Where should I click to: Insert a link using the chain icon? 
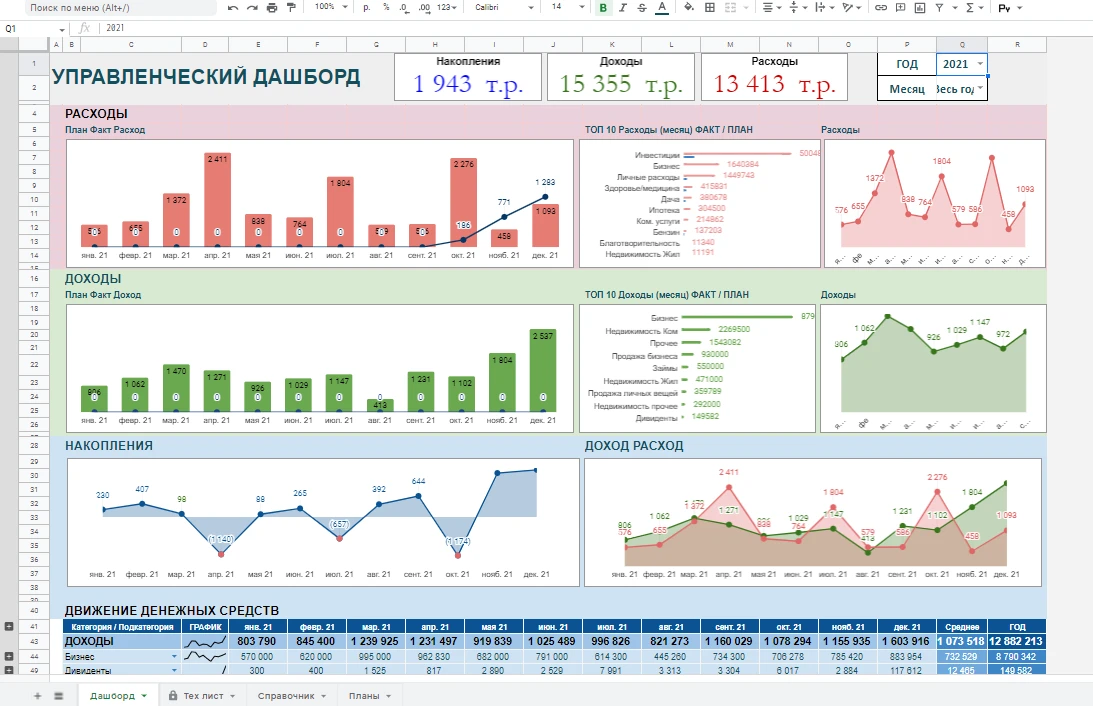click(880, 8)
